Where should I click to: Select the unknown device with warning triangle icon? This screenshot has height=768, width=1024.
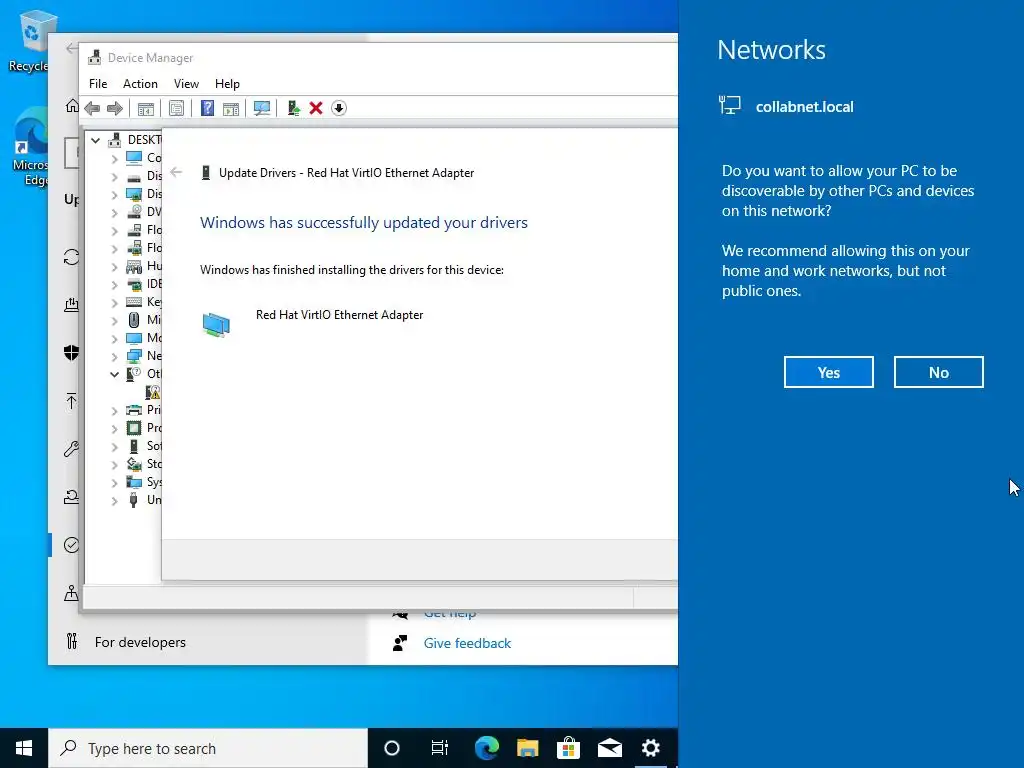(x=153, y=392)
